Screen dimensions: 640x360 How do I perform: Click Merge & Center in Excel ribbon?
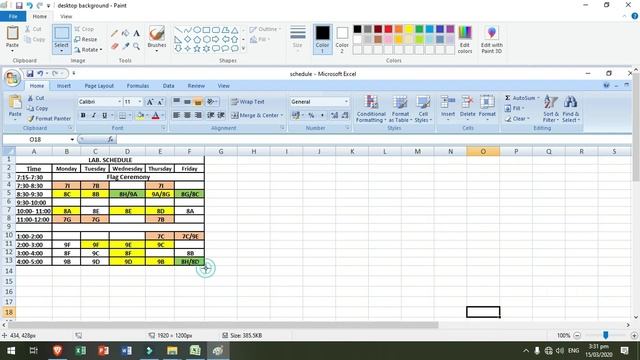tap(257, 116)
